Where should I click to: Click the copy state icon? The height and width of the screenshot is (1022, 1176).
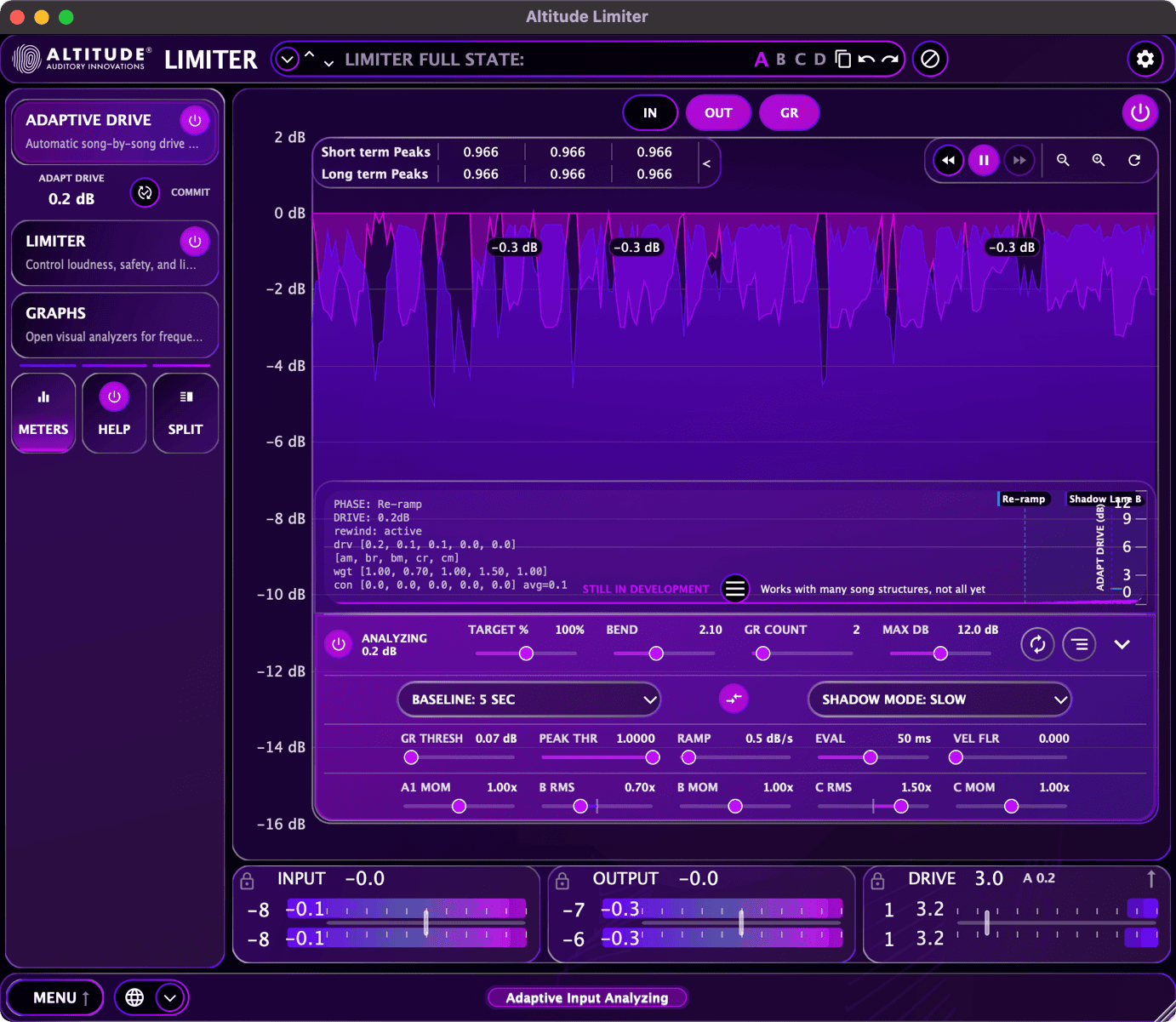pyautogui.click(x=842, y=59)
